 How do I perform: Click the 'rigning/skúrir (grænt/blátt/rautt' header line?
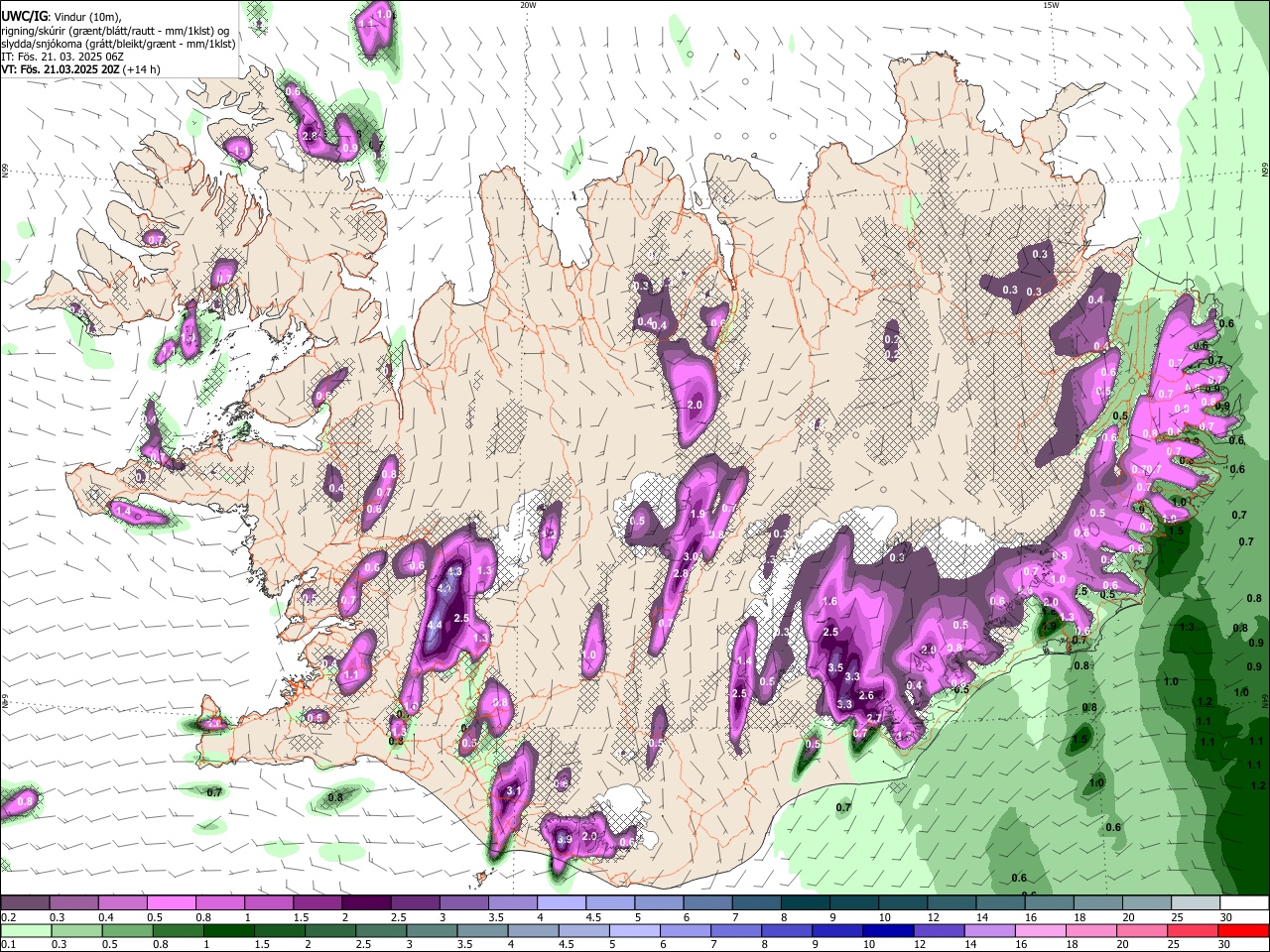(x=115, y=31)
